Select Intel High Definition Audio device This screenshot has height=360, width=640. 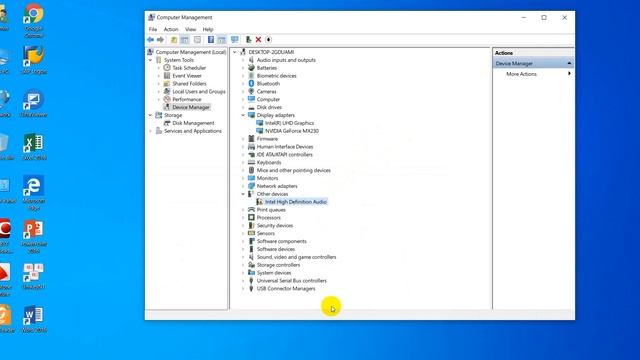coord(296,202)
